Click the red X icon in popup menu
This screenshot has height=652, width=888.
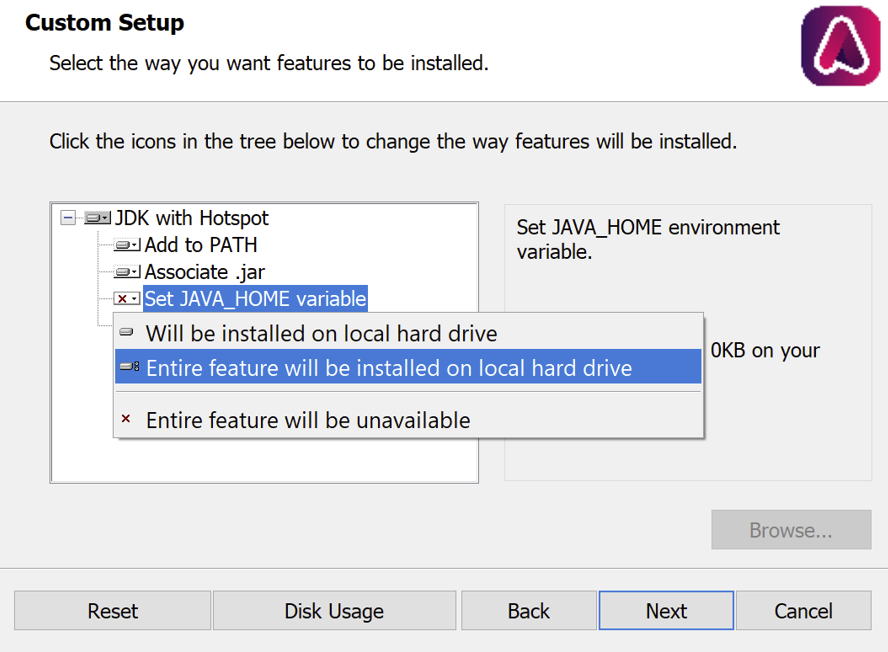pyautogui.click(x=126, y=419)
